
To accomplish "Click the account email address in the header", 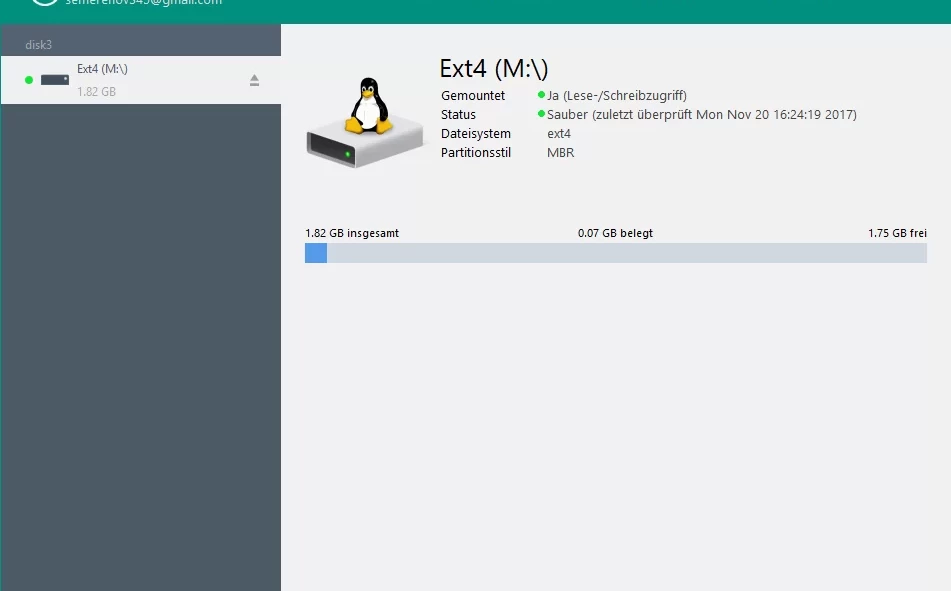I will [144, 3].
